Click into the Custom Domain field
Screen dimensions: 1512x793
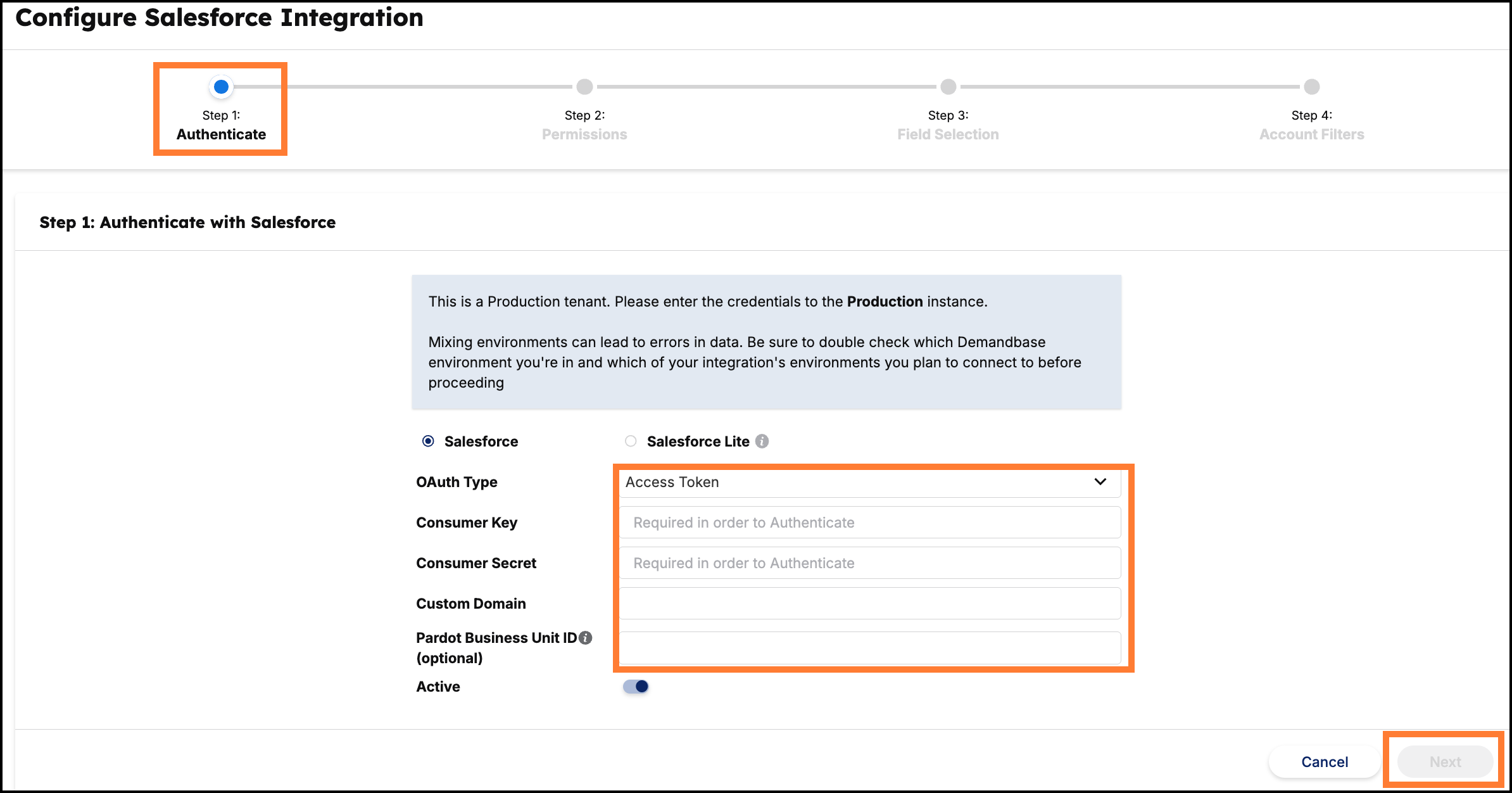tap(870, 604)
